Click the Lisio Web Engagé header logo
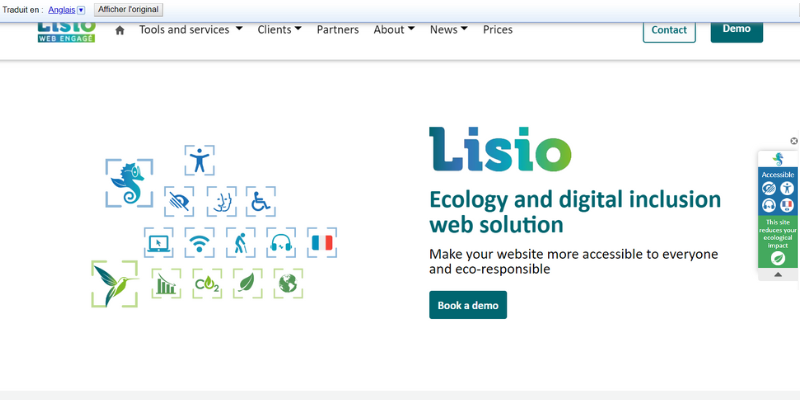 66,33
